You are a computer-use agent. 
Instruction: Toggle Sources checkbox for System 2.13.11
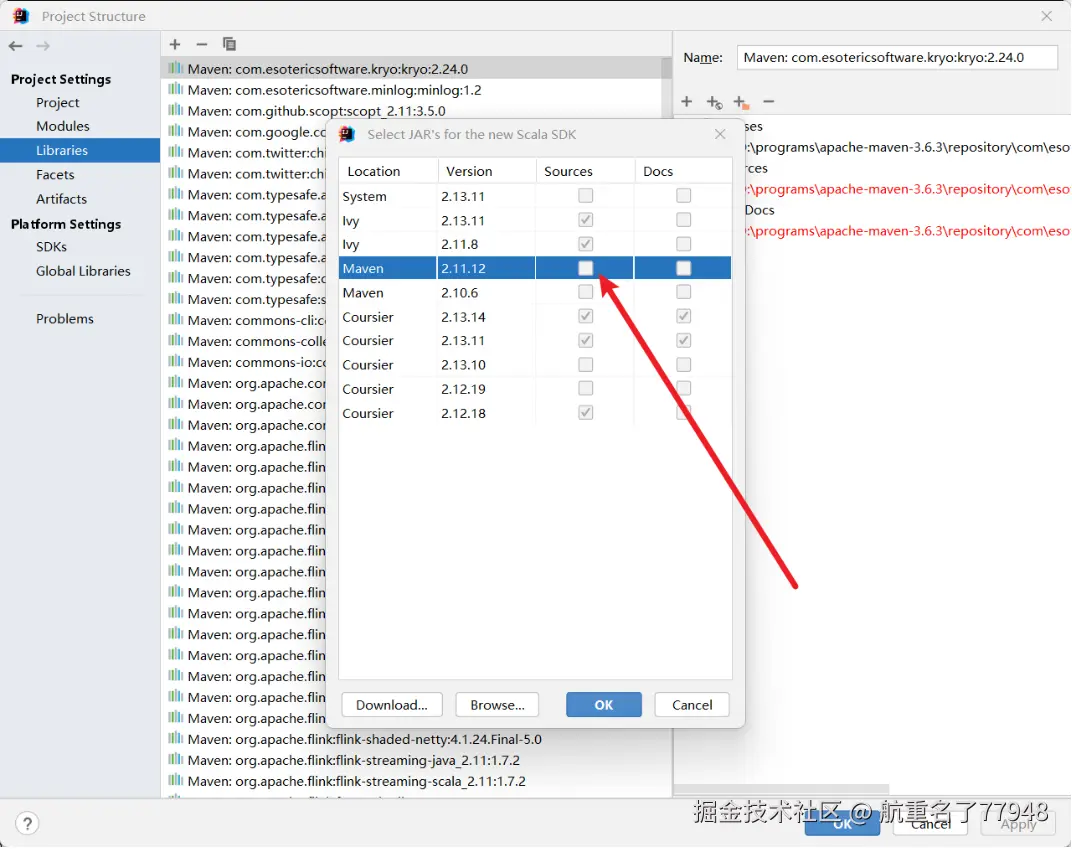pos(585,196)
